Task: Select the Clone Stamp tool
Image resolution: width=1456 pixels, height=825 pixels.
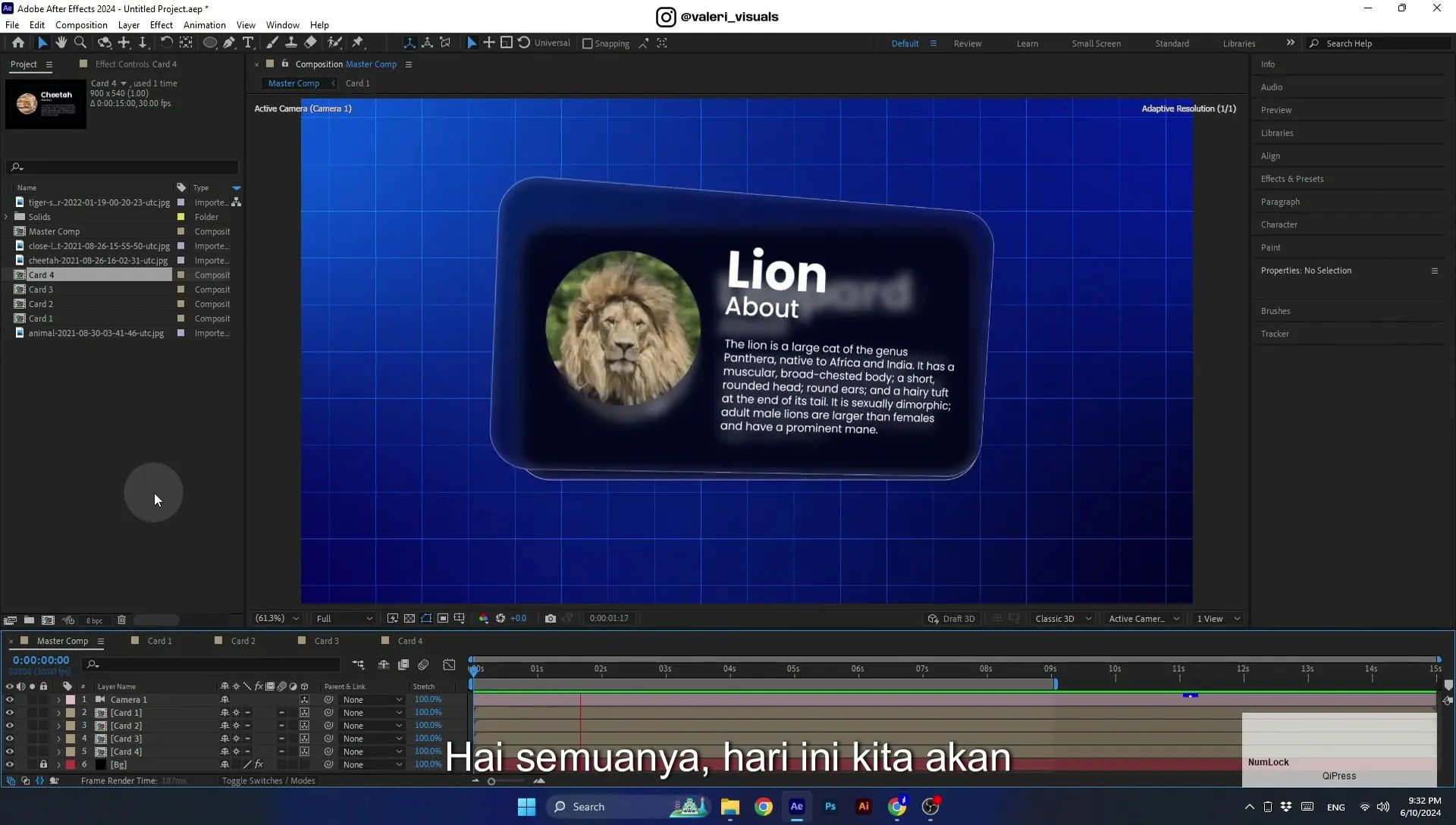Action: [x=290, y=43]
